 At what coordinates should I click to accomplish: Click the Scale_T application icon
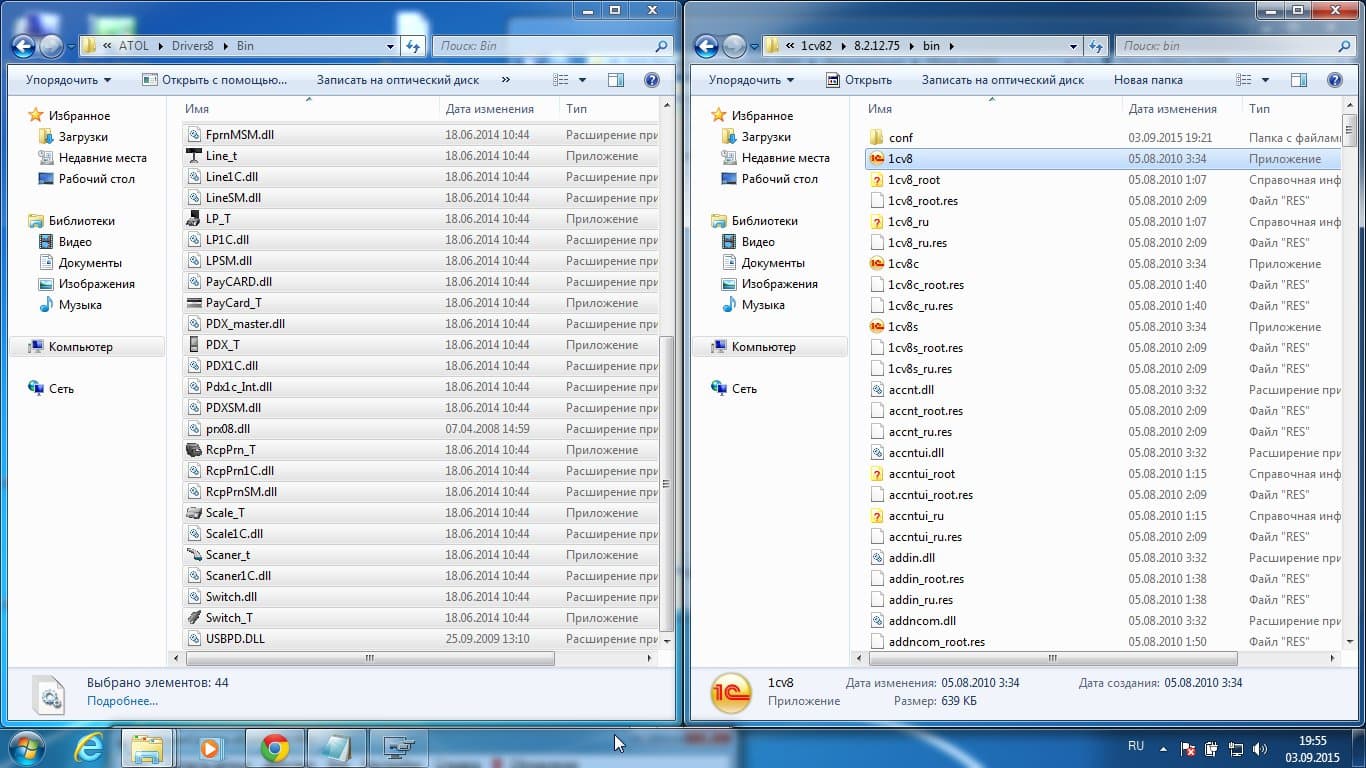[194, 513]
